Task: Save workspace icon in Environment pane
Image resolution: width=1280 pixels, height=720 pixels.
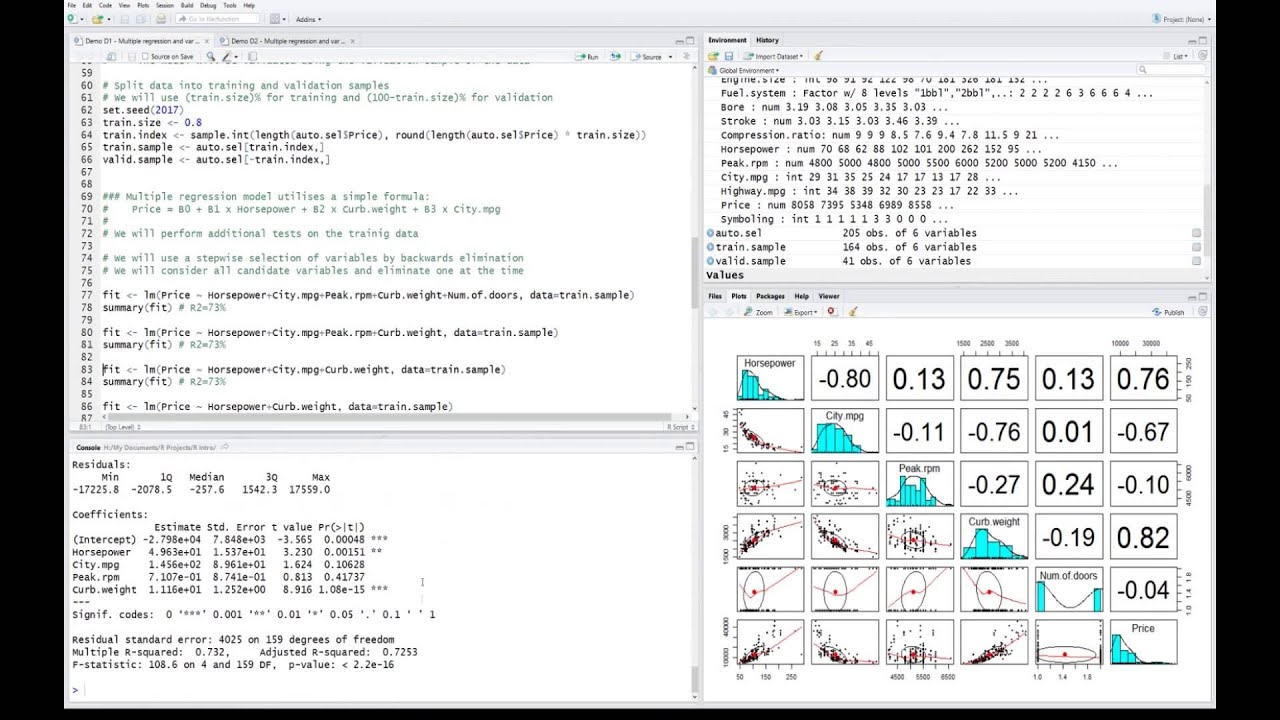Action: 729,56
